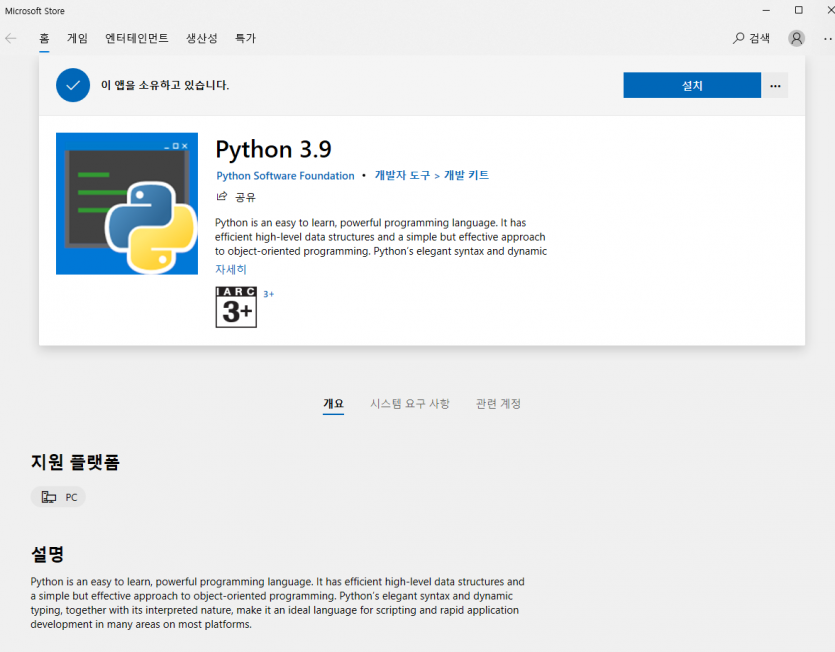The height and width of the screenshot is (652, 835).
Task: Expand description with the 자세히 link
Action: coord(231,270)
